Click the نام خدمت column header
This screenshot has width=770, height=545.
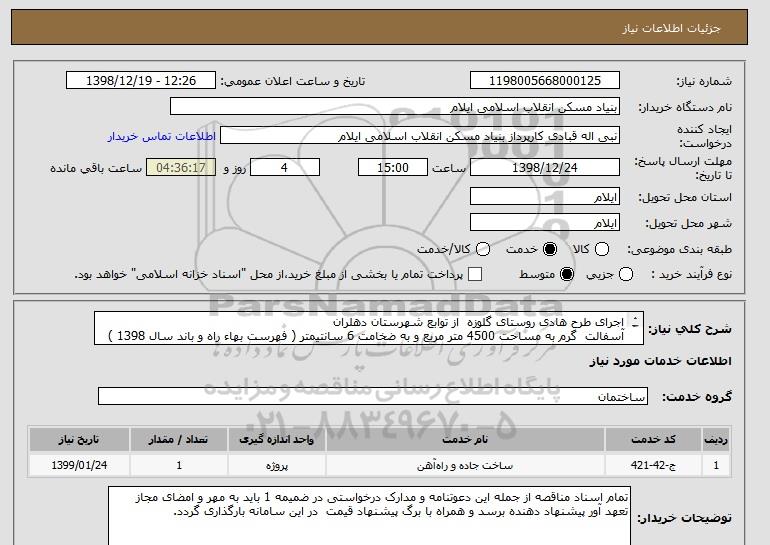465,439
